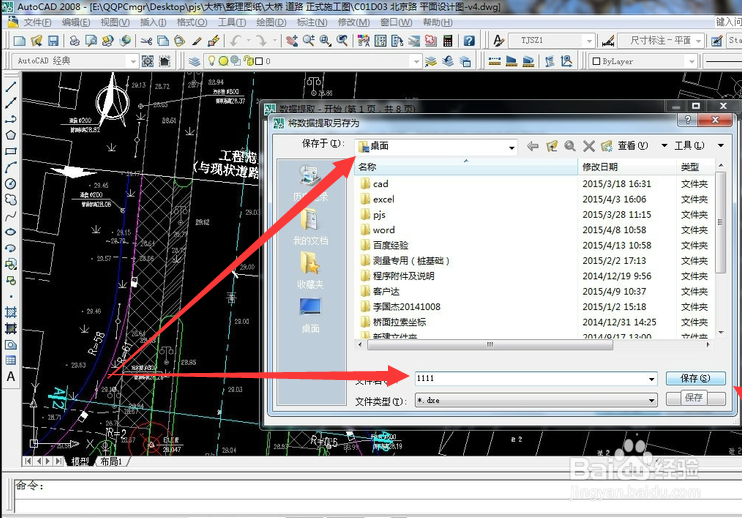Expand the 保存于 location dropdown

click(512, 148)
